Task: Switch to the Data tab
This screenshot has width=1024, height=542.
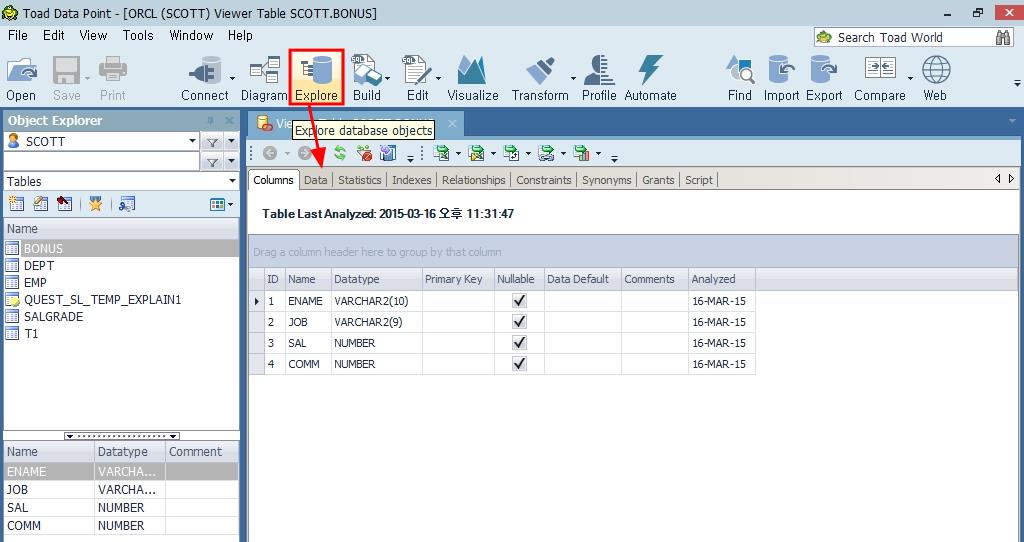Action: pyautogui.click(x=316, y=180)
